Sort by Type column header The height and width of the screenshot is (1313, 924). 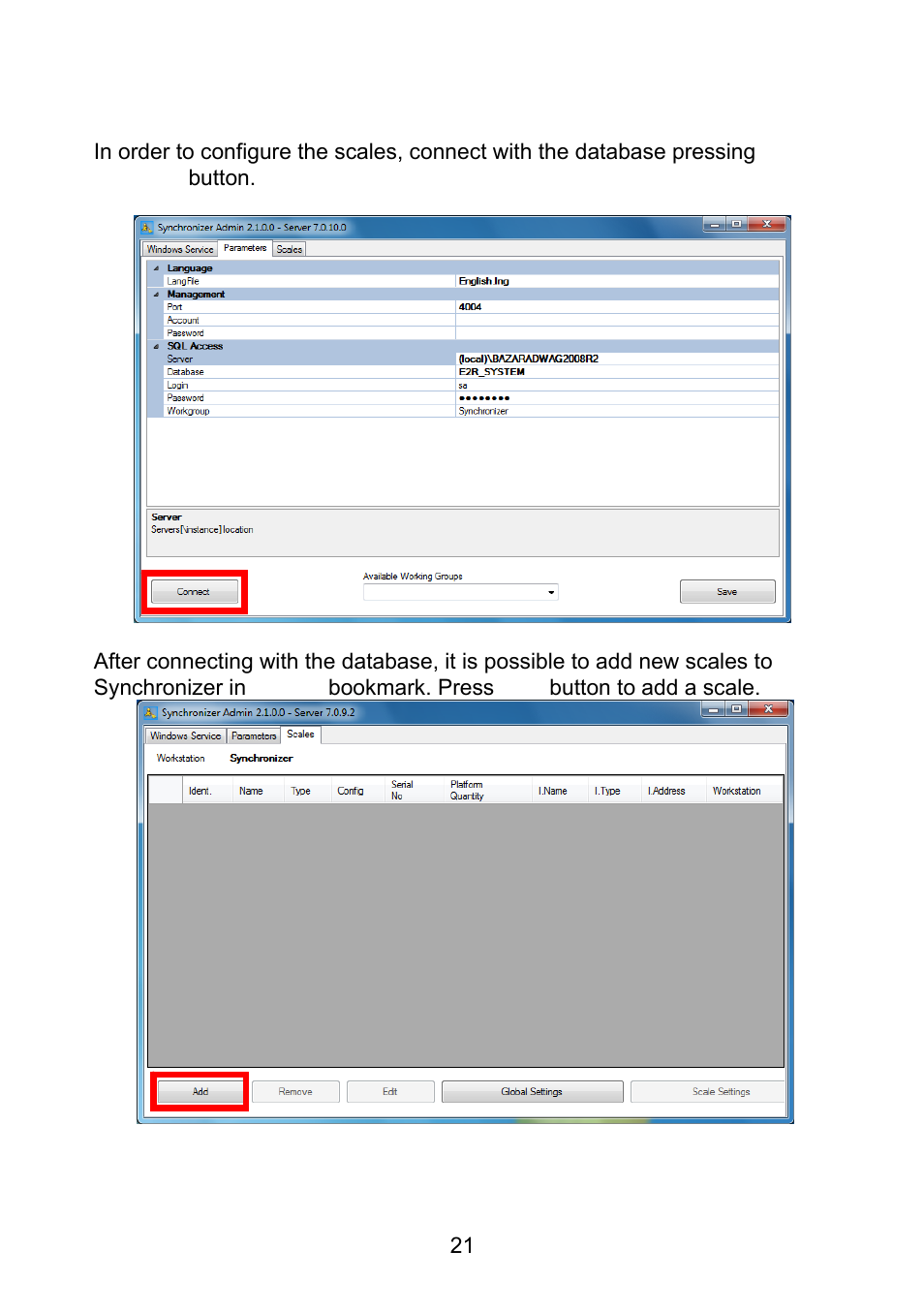click(x=308, y=791)
